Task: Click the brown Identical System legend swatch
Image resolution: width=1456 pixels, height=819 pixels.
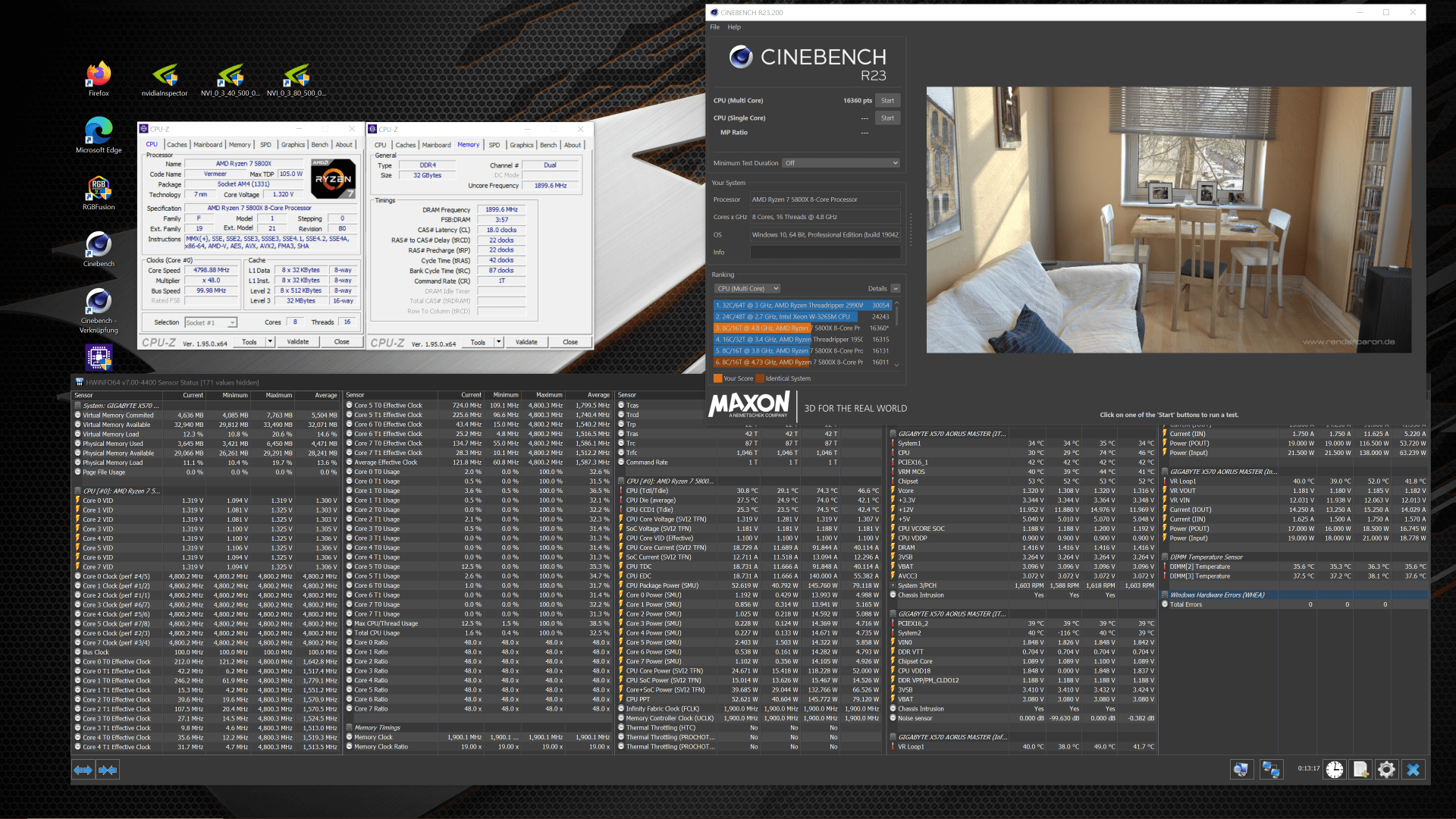Action: tap(760, 378)
